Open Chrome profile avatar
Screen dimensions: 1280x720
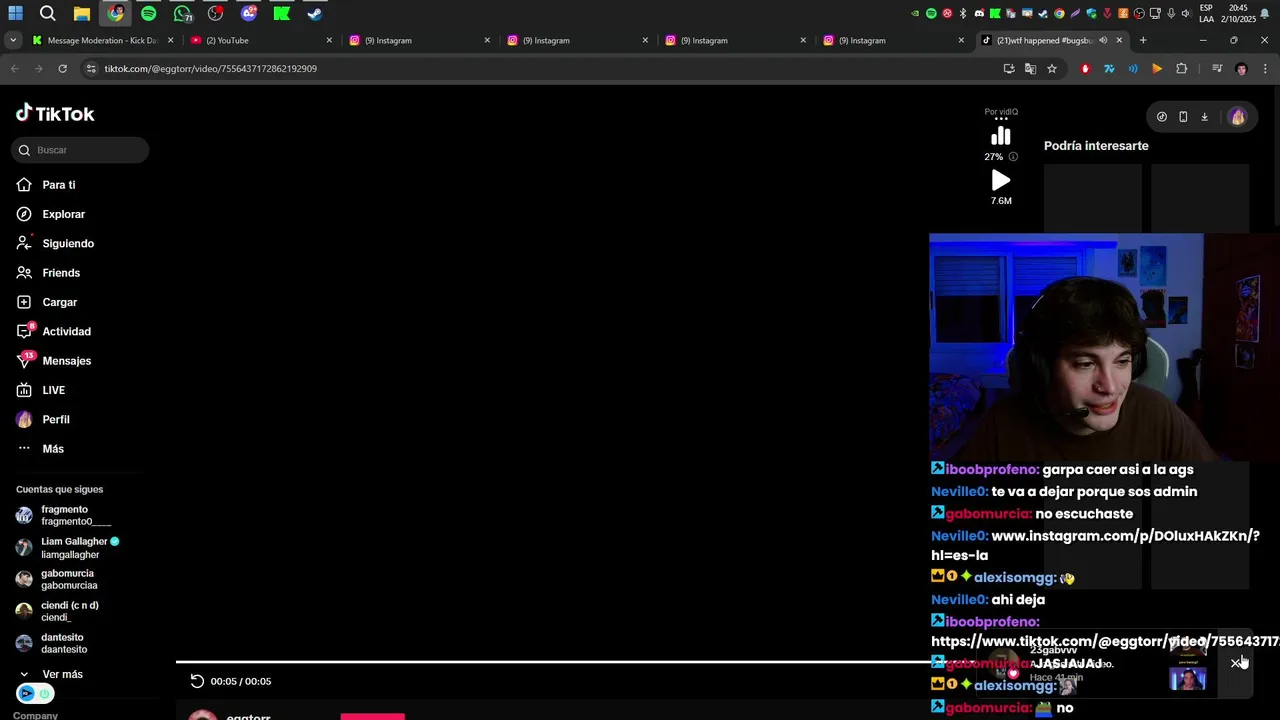(x=1241, y=69)
